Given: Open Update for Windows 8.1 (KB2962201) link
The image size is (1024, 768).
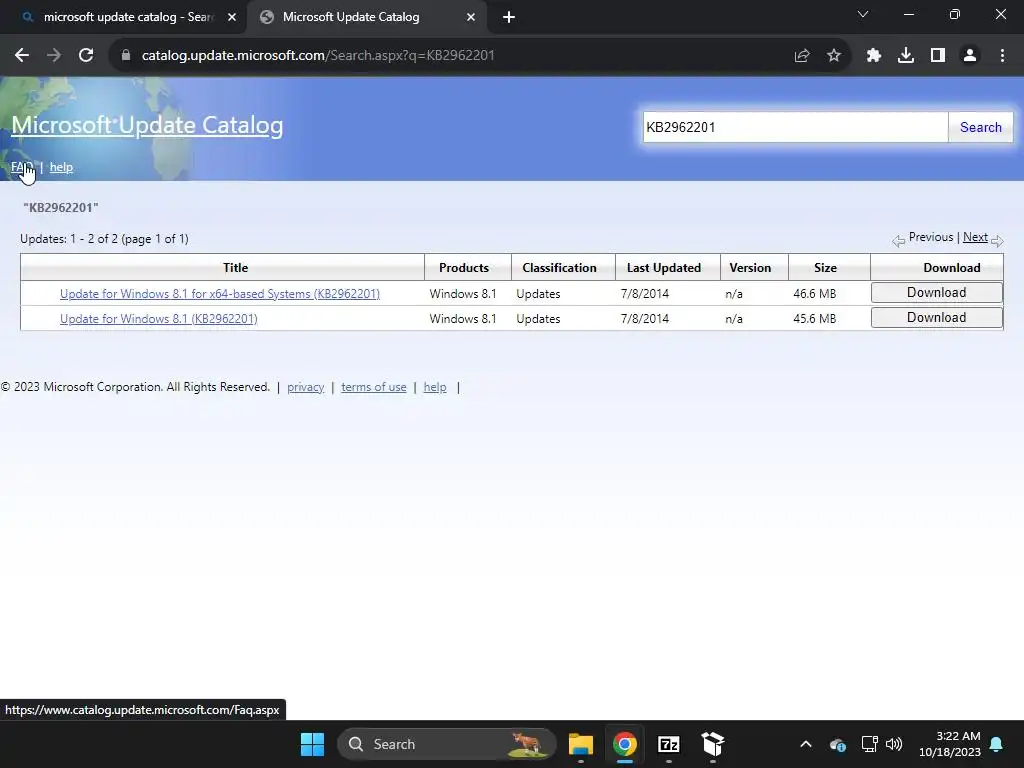Looking at the screenshot, I should coord(159,319).
